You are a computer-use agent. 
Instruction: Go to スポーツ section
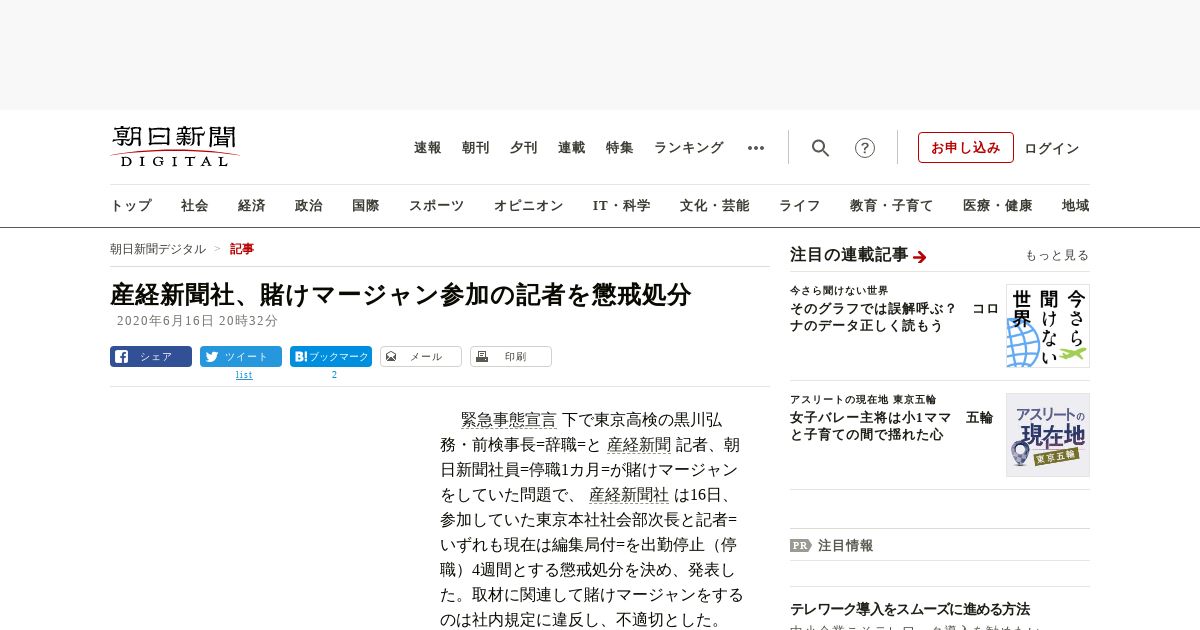pos(436,206)
